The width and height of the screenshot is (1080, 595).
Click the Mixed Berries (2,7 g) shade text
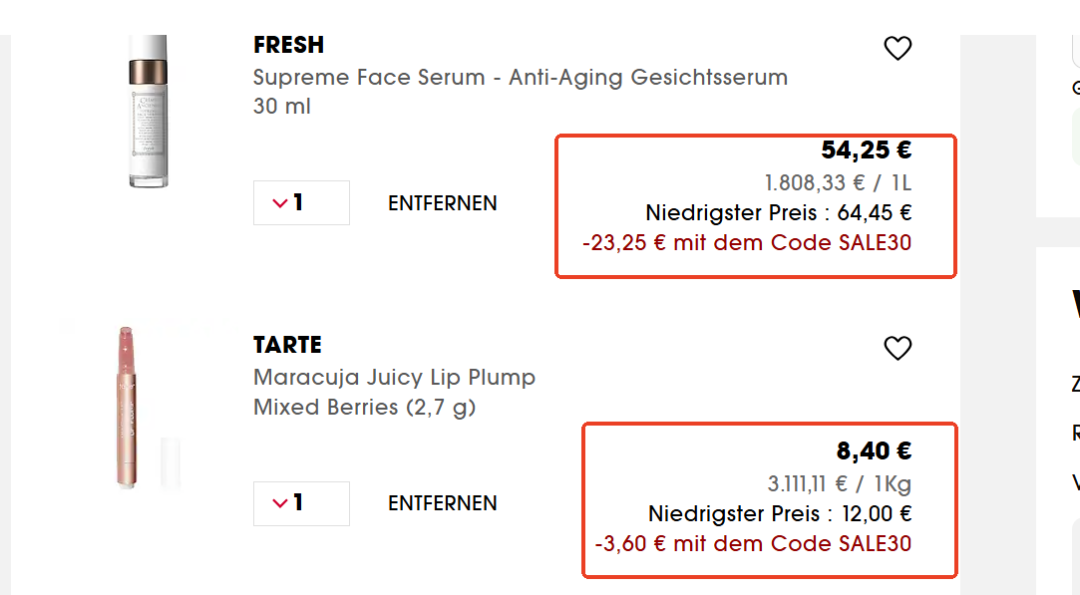click(364, 407)
